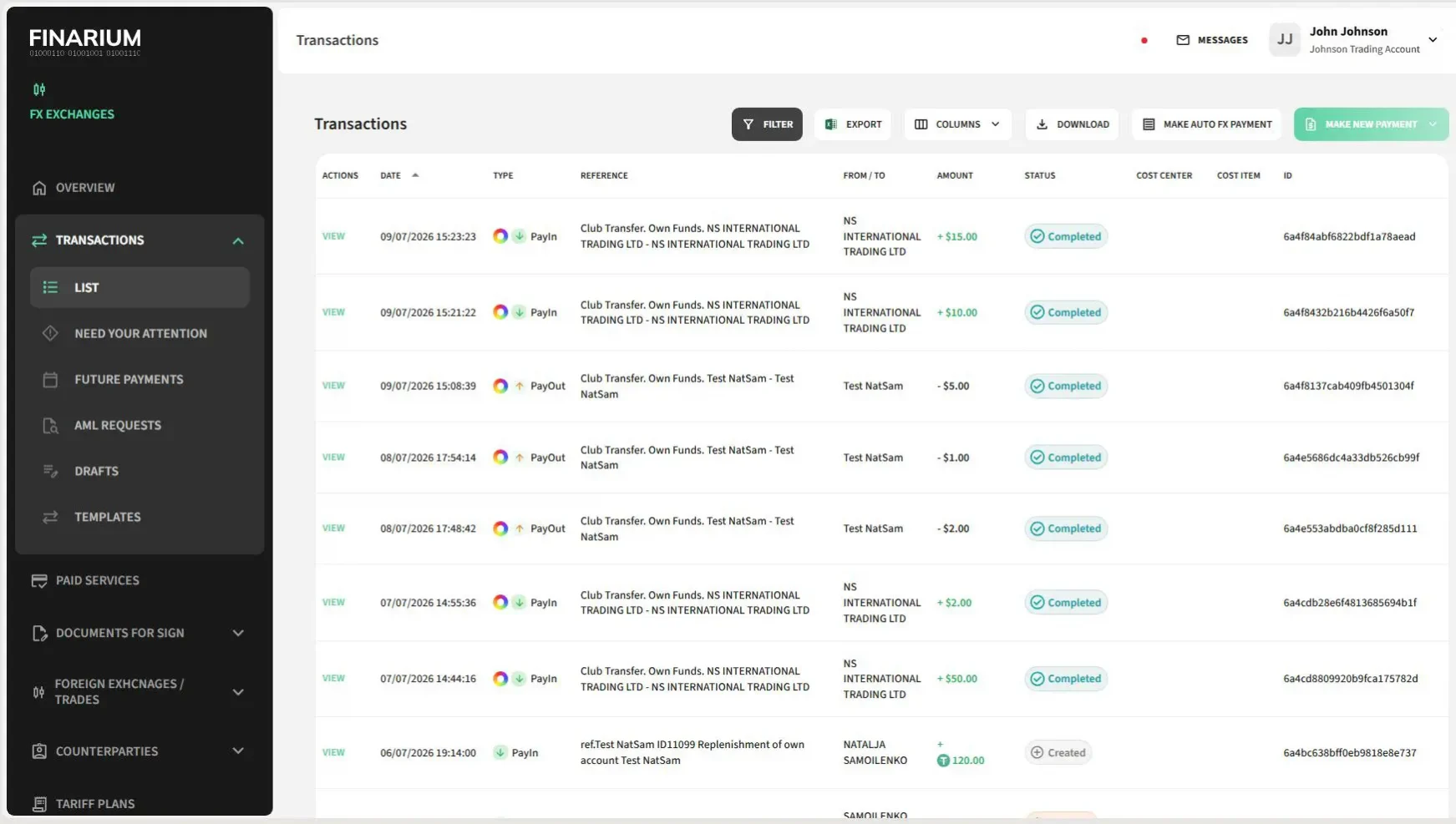The height and width of the screenshot is (824, 1456).
Task: Click the Created plus icon in 120.00 row
Action: (x=1037, y=752)
